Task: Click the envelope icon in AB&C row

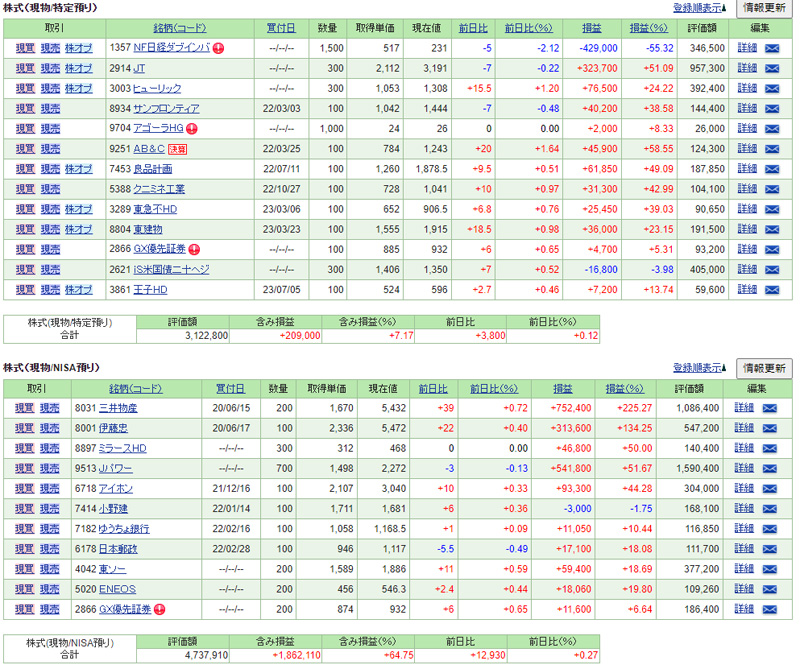Action: (772, 149)
